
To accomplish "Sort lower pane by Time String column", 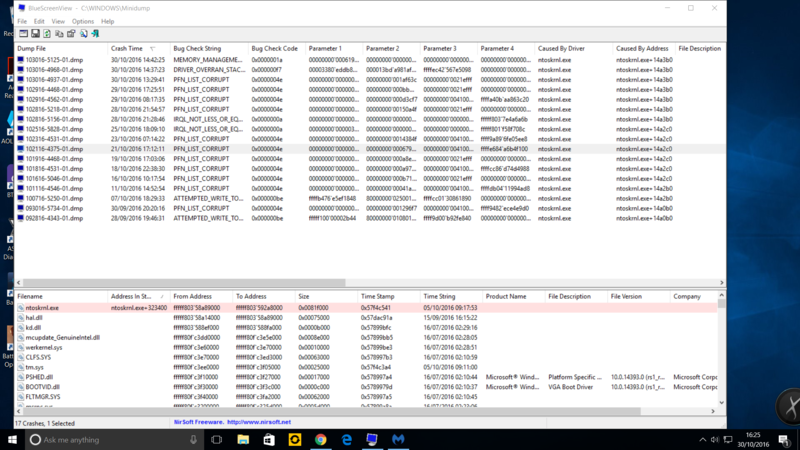I will tap(451, 296).
